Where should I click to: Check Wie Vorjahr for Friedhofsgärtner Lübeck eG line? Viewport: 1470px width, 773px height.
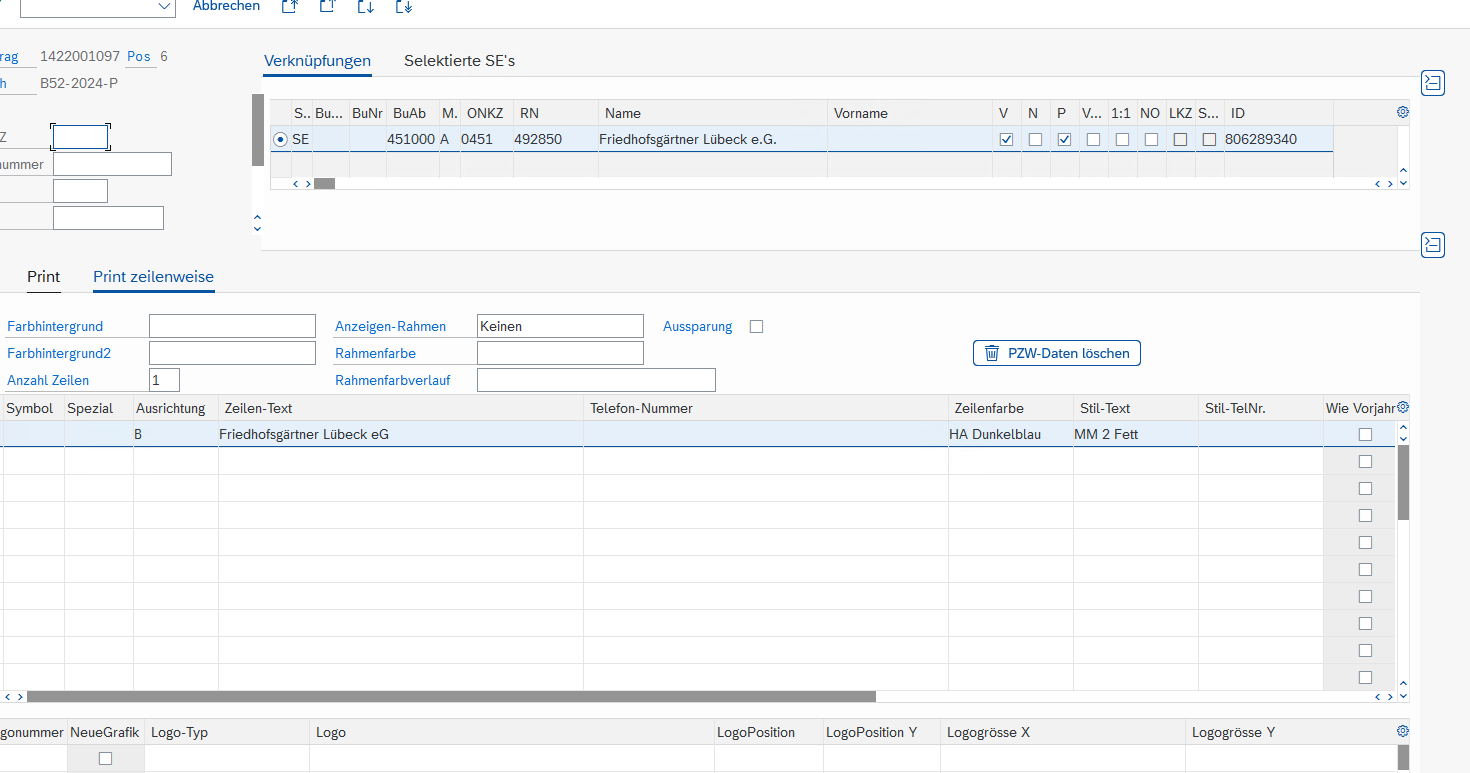pyautogui.click(x=1365, y=434)
